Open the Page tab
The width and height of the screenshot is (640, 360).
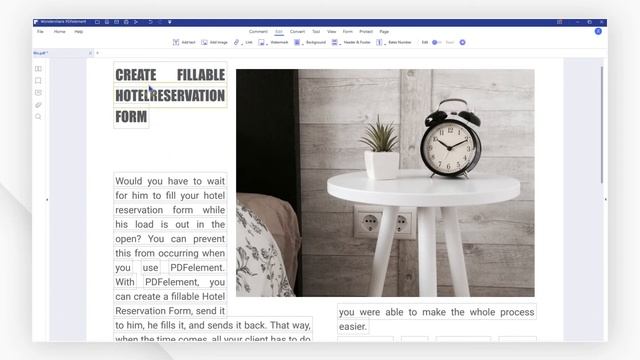(x=384, y=31)
